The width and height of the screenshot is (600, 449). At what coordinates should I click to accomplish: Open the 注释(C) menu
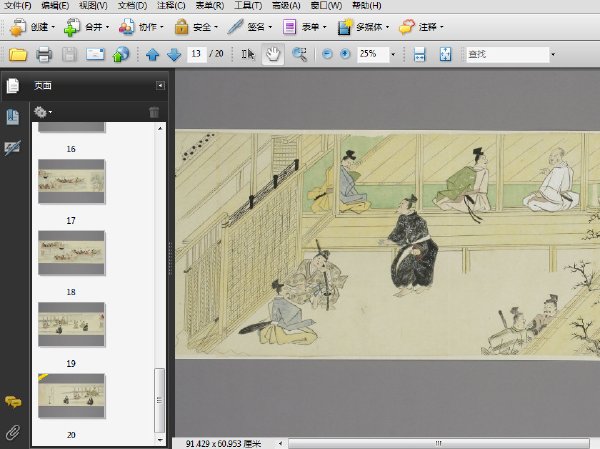click(171, 6)
